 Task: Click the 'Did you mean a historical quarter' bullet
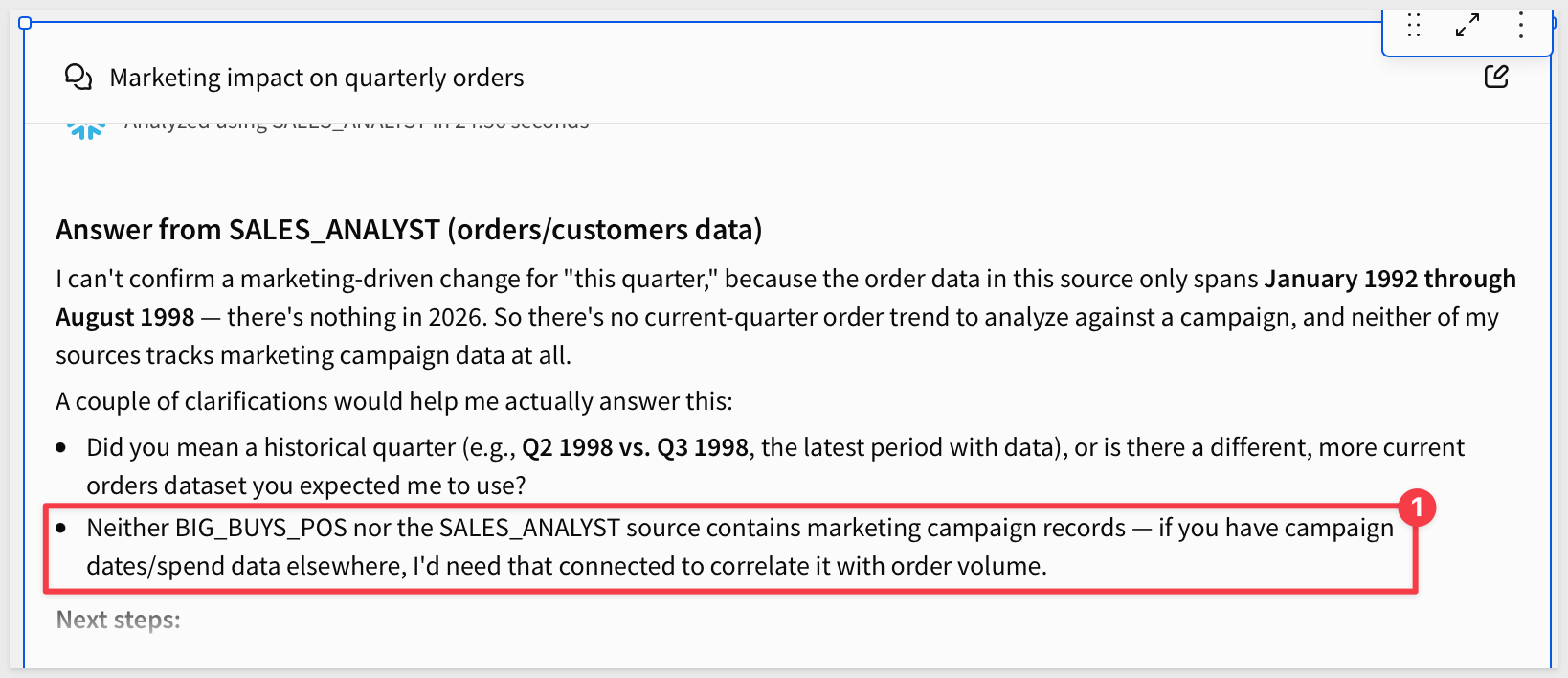click(775, 466)
